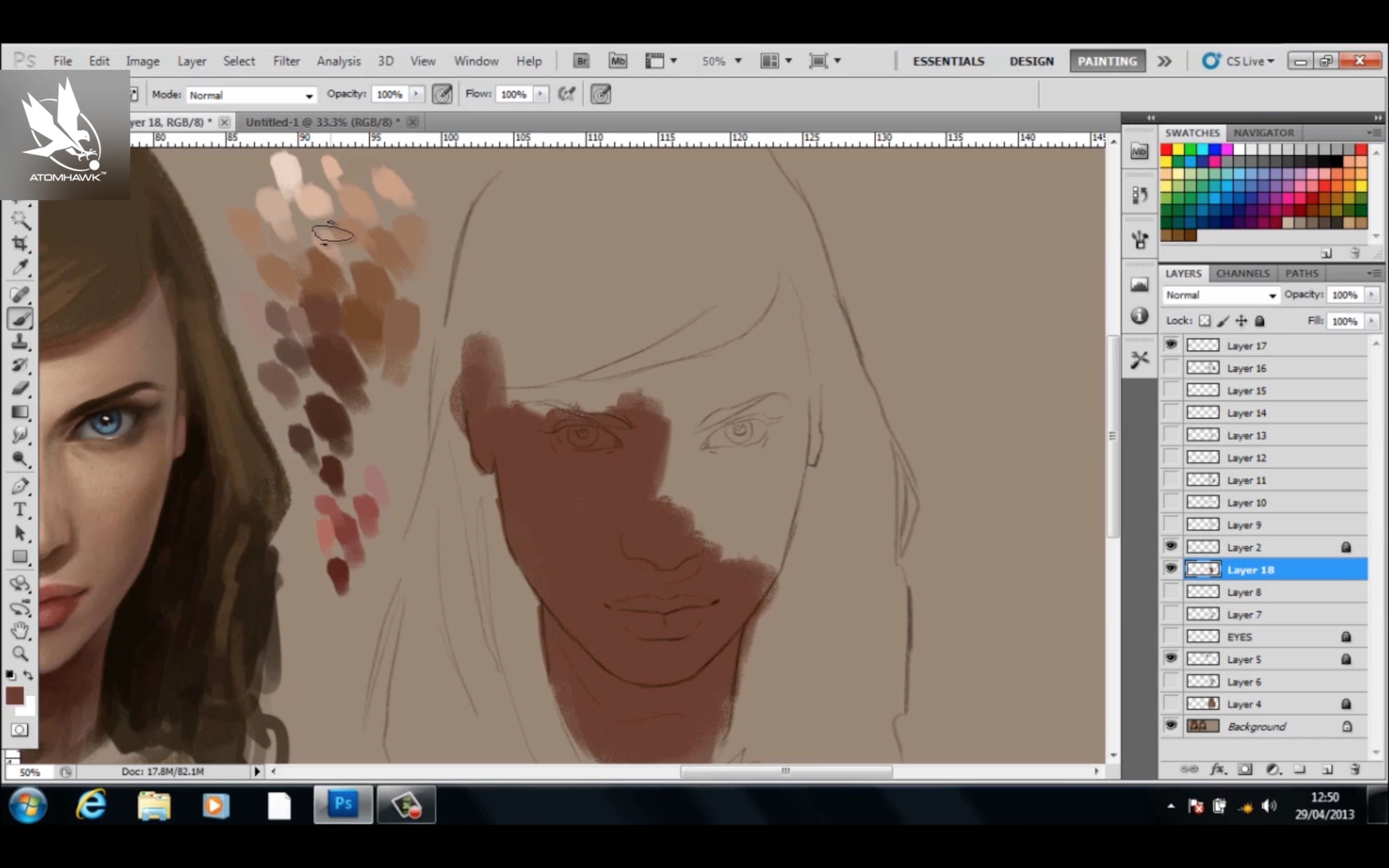Image resolution: width=1389 pixels, height=868 pixels.
Task: Switch to the Channels tab
Action: point(1242,273)
